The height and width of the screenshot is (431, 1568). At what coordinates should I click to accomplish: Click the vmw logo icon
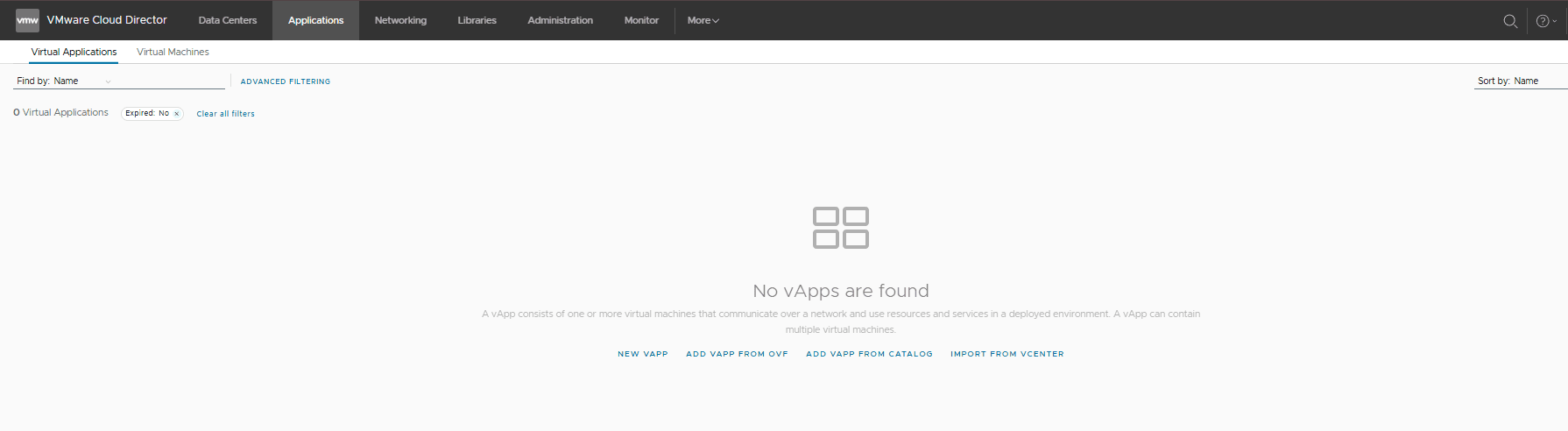[x=27, y=20]
